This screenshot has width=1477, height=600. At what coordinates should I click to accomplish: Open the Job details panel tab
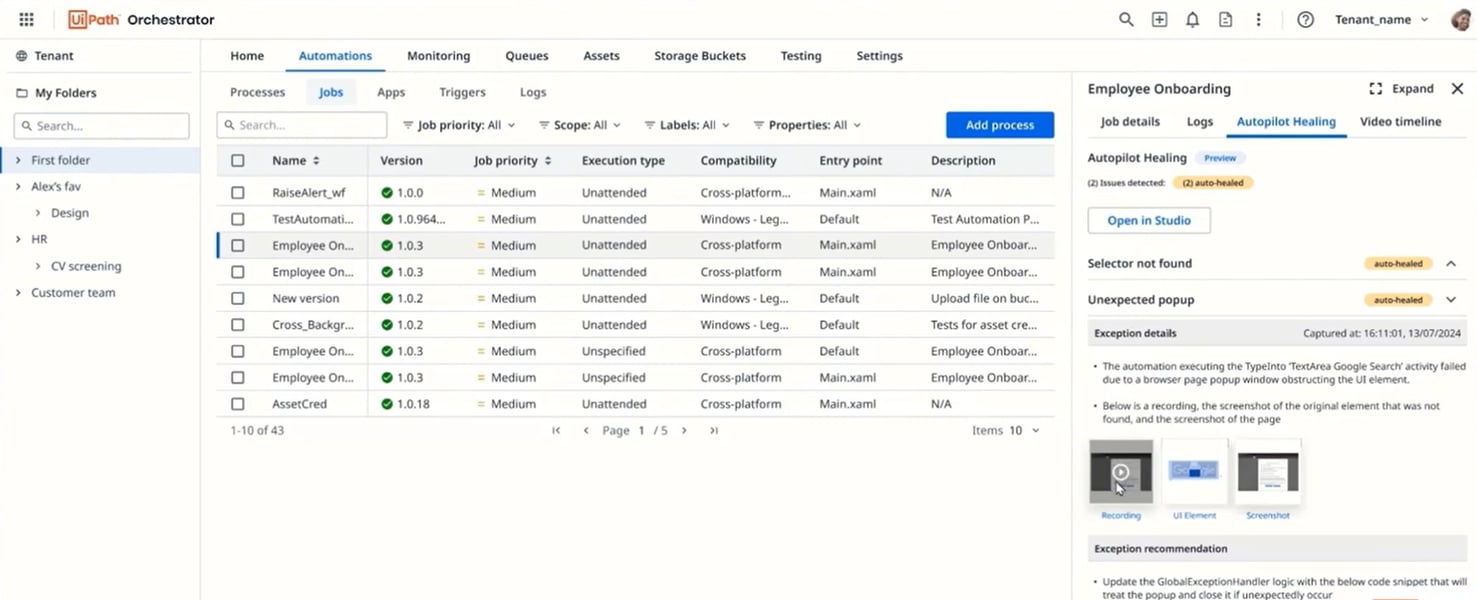pyautogui.click(x=1130, y=122)
